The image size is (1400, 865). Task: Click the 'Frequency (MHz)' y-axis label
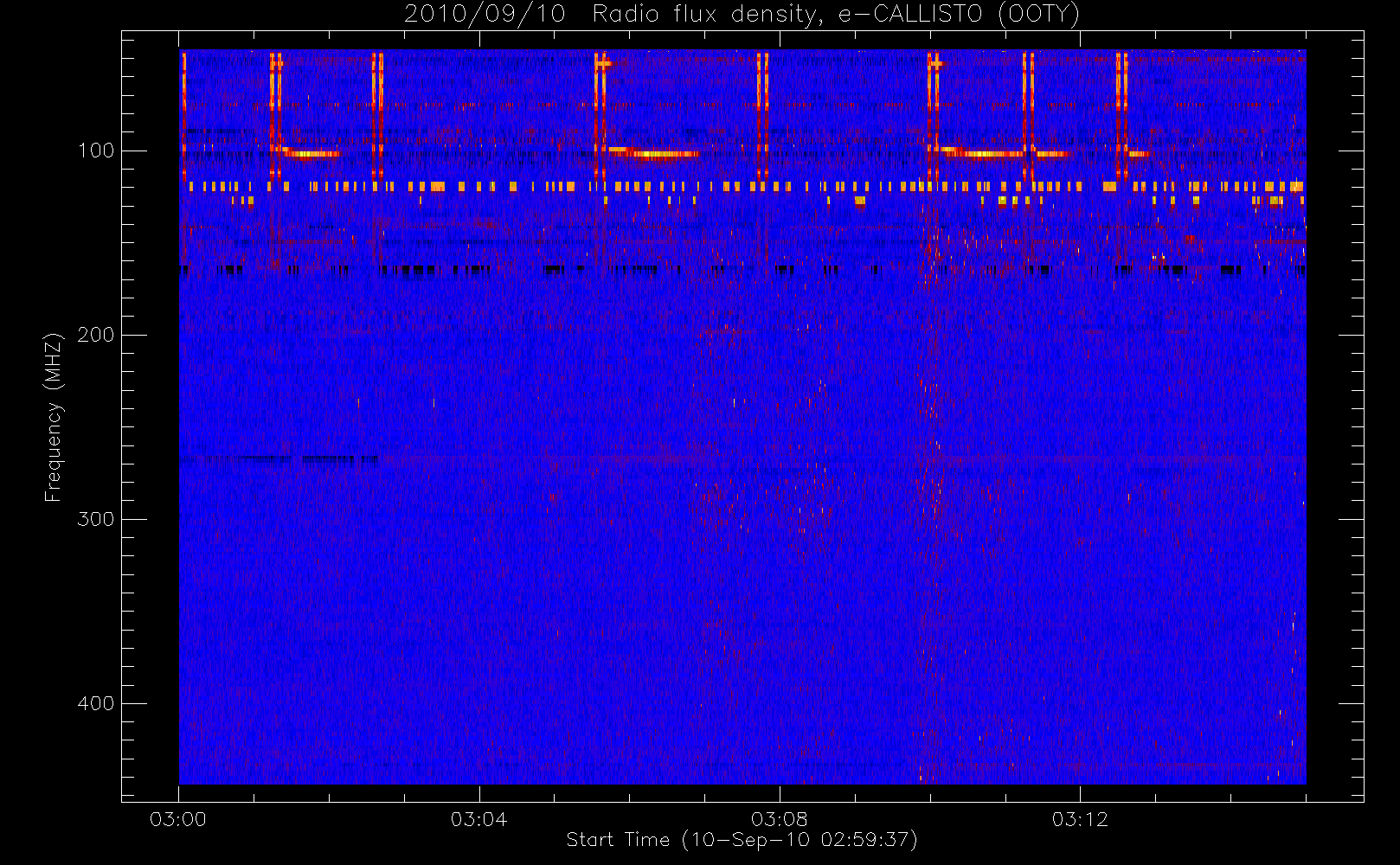click(54, 417)
